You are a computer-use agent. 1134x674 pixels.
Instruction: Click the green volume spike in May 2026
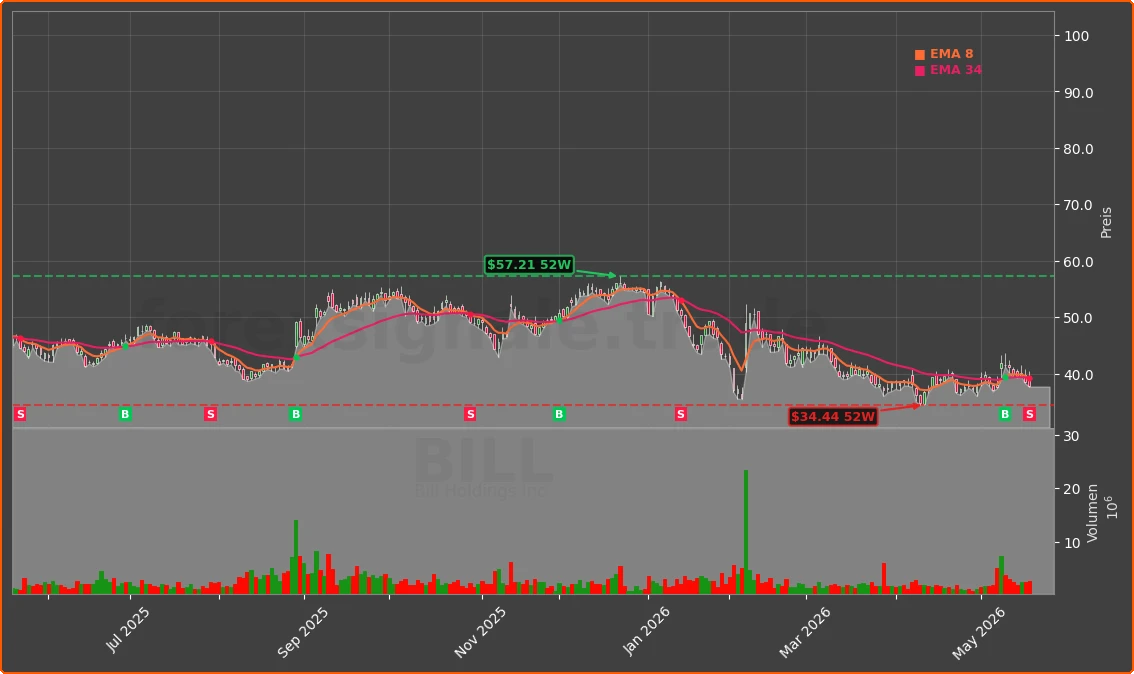click(1002, 575)
